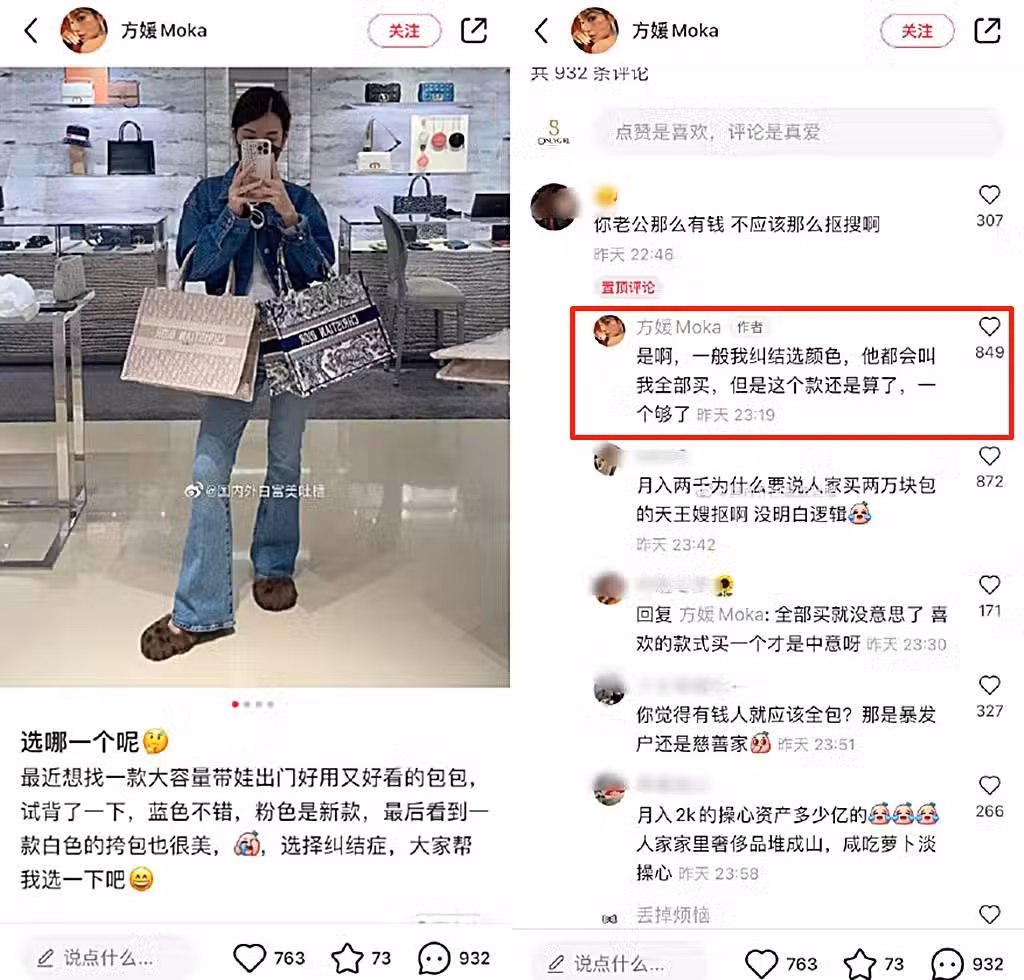
Task: Open the mirror selfie post photo
Action: 255,377
